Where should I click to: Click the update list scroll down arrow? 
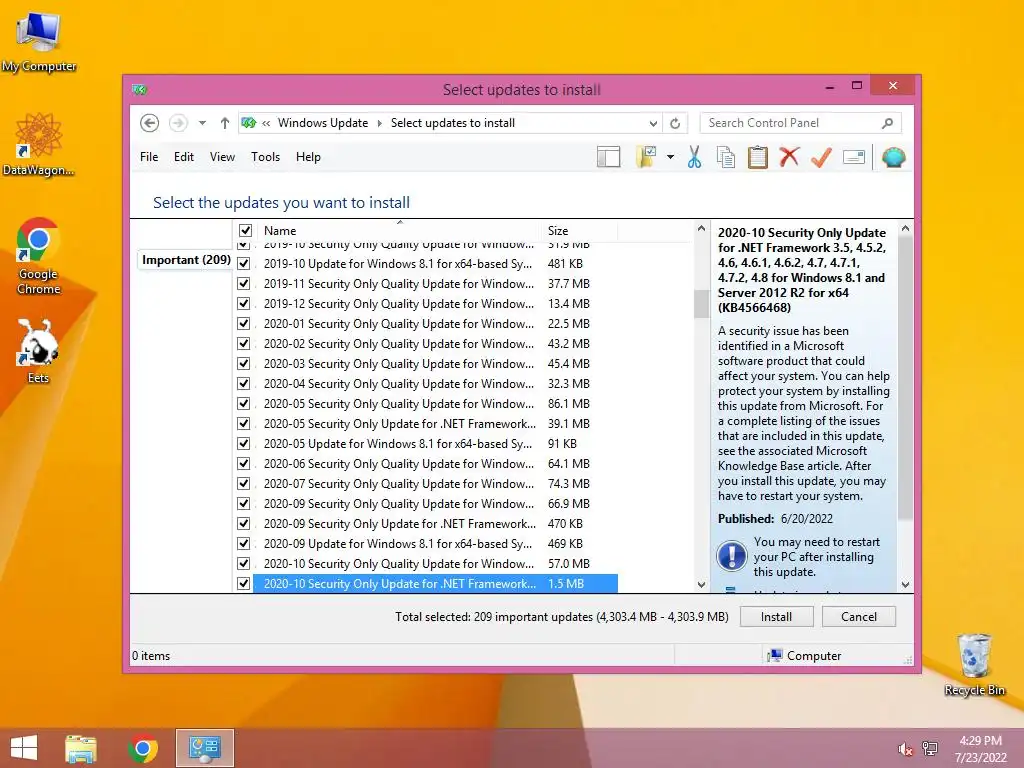click(x=701, y=584)
